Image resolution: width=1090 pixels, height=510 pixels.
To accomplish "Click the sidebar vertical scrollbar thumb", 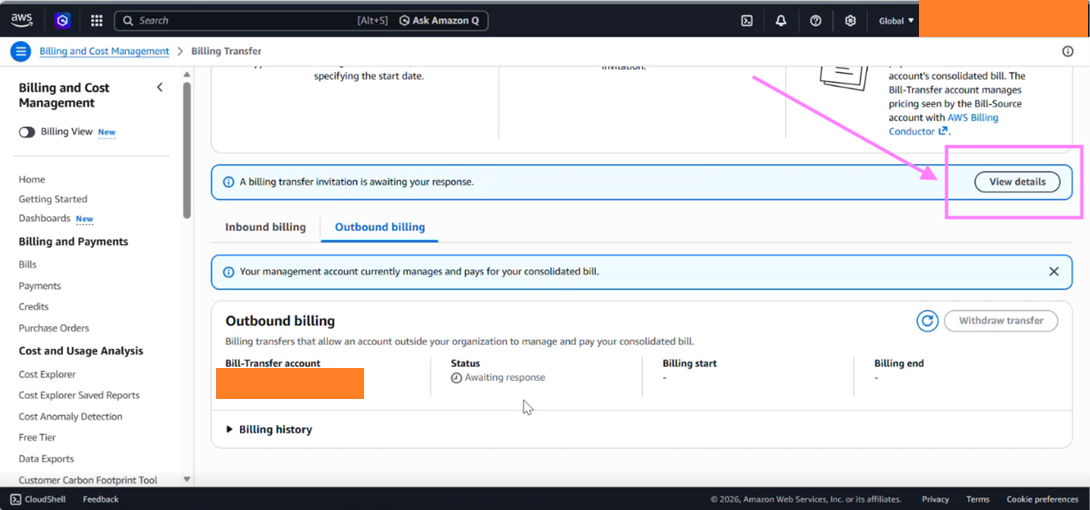I will (186, 149).
